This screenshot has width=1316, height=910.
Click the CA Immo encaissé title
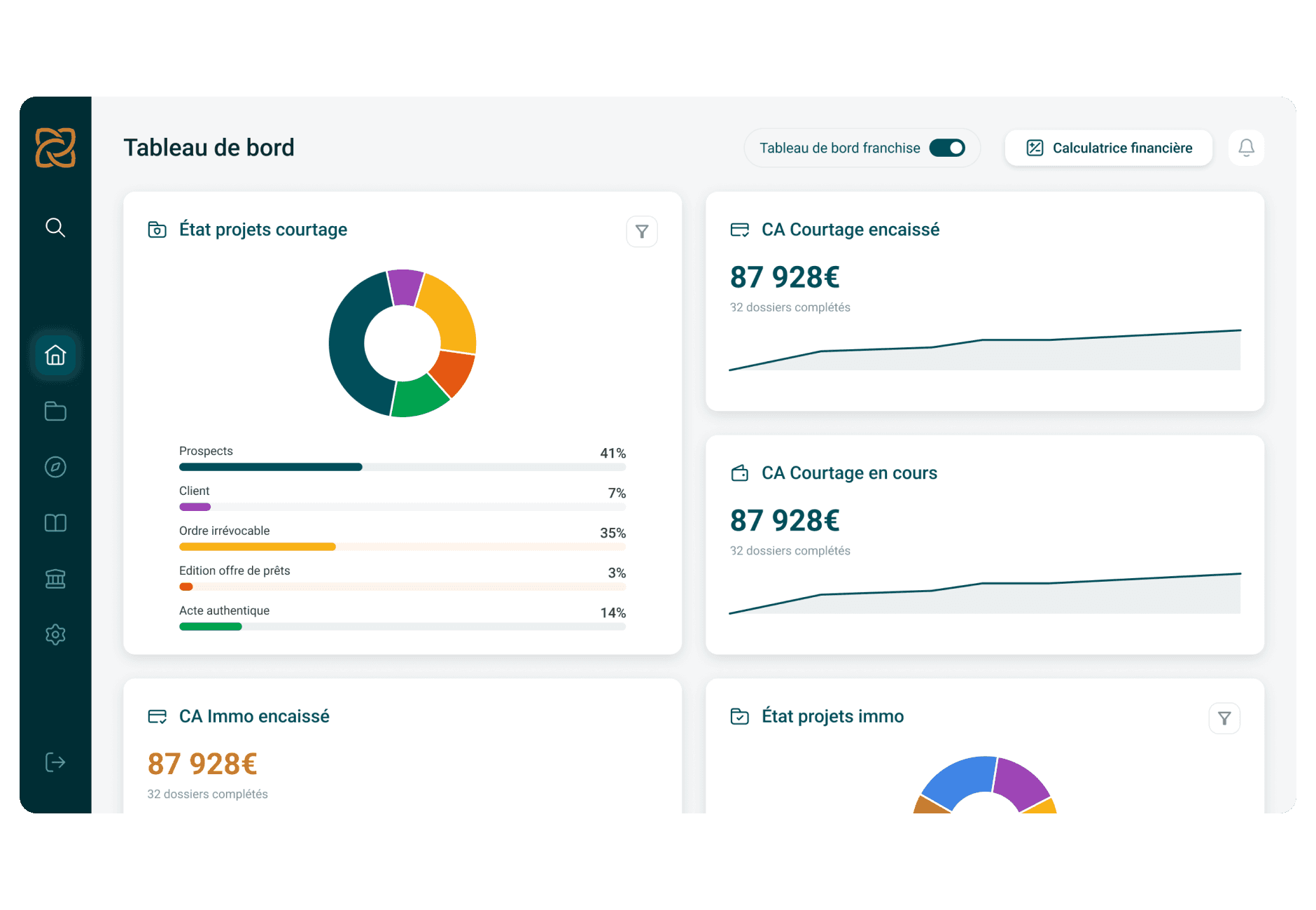click(x=254, y=716)
